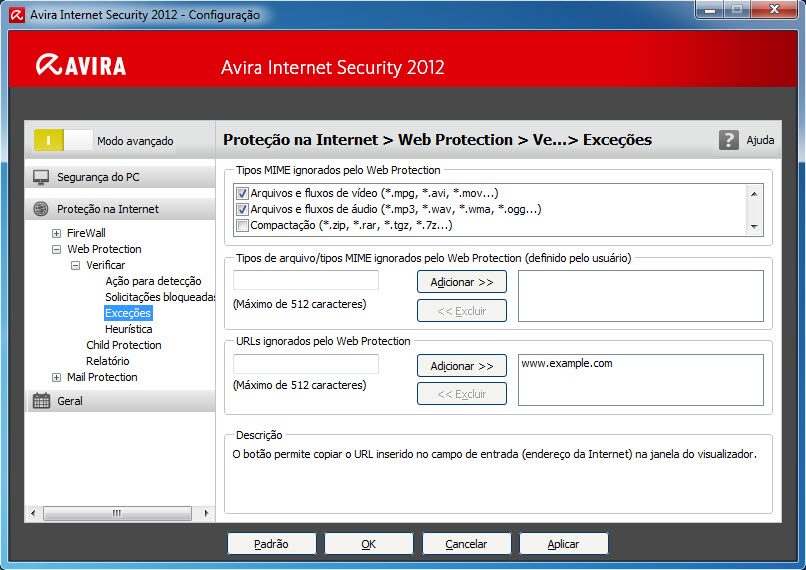
Task: Click the URL input field
Action: point(306,364)
